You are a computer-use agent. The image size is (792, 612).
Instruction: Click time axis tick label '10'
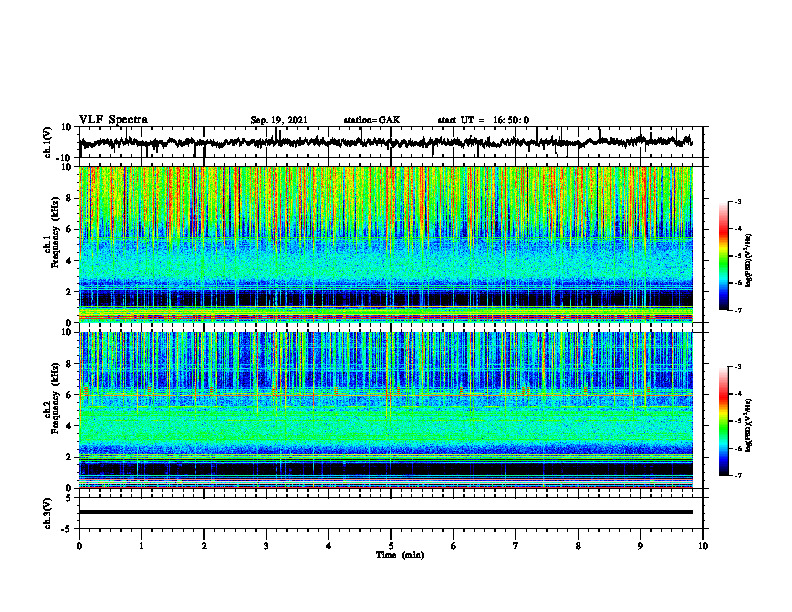(x=703, y=546)
